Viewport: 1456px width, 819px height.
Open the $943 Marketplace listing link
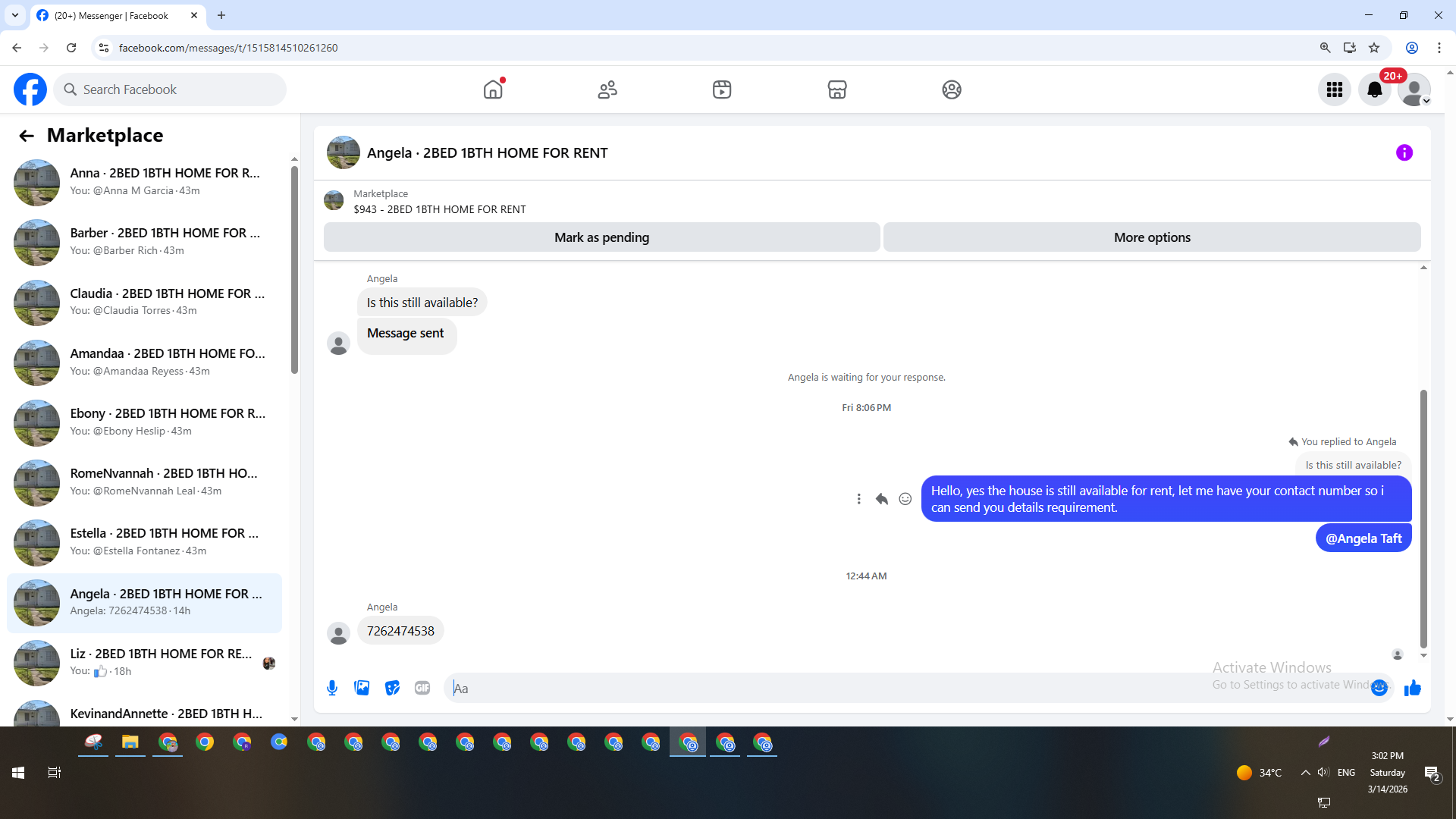pyautogui.click(x=439, y=209)
